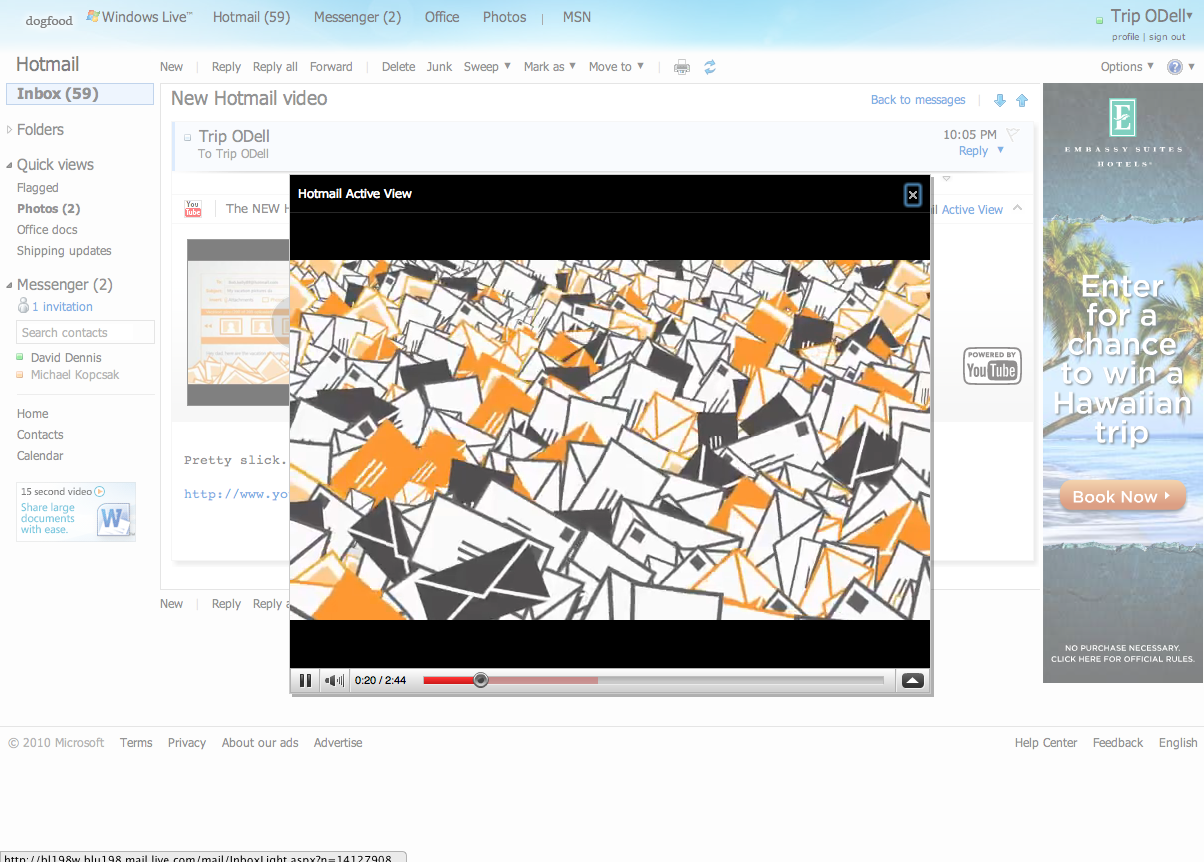Flag this message from Trip ODell
1204x862 pixels.
[x=1012, y=134]
